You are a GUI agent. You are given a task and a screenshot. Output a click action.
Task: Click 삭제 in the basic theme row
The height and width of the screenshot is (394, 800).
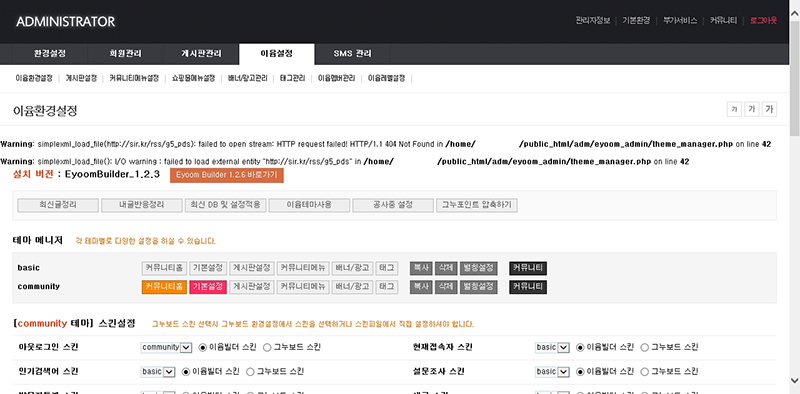(446, 268)
